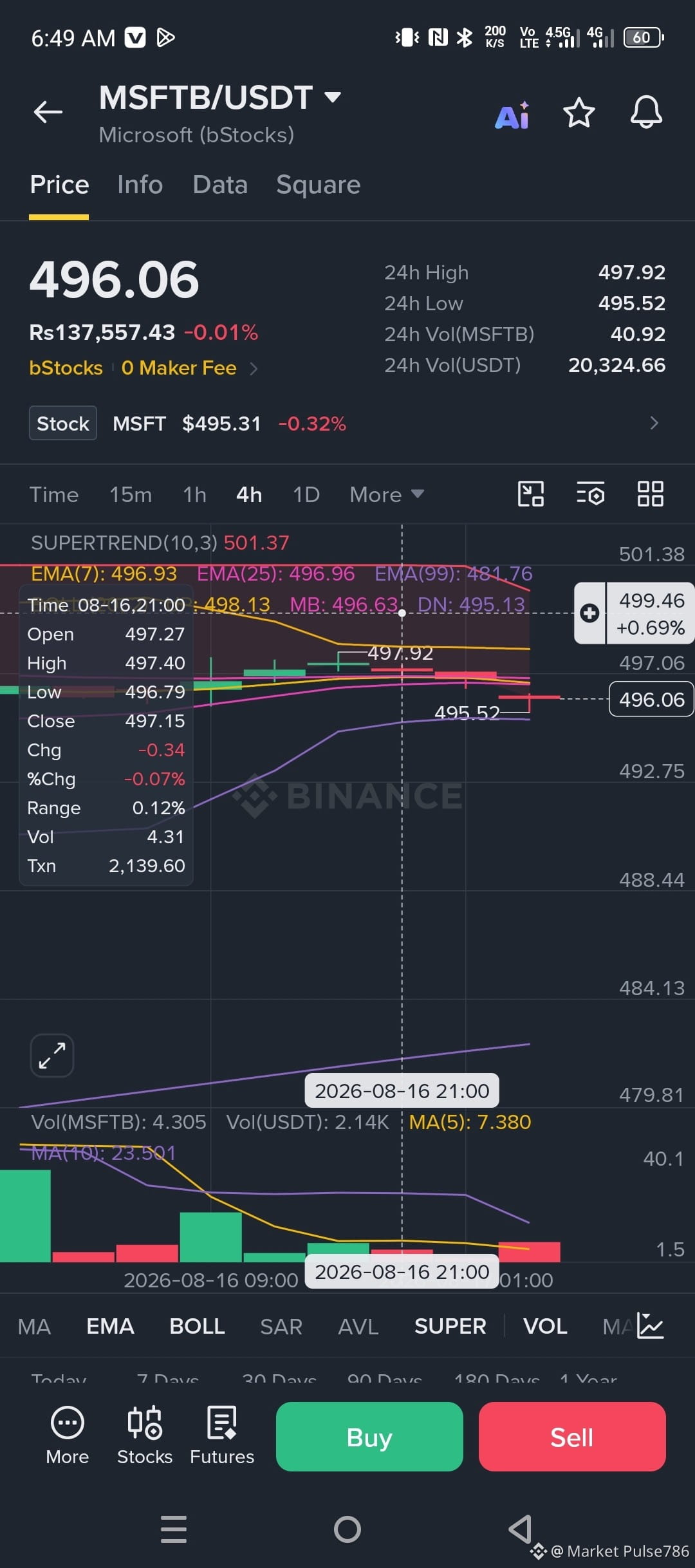Image resolution: width=695 pixels, height=1568 pixels.
Task: Switch to the Info tab
Action: 140,185
